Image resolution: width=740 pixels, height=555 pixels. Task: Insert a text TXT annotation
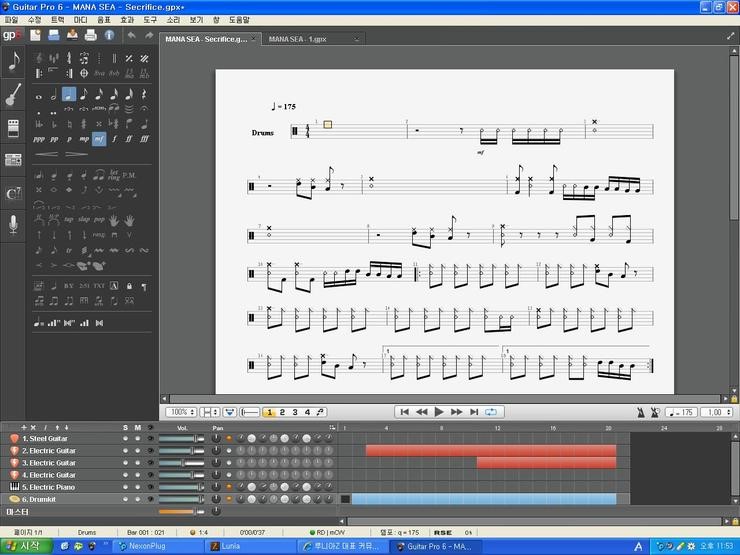pos(99,286)
